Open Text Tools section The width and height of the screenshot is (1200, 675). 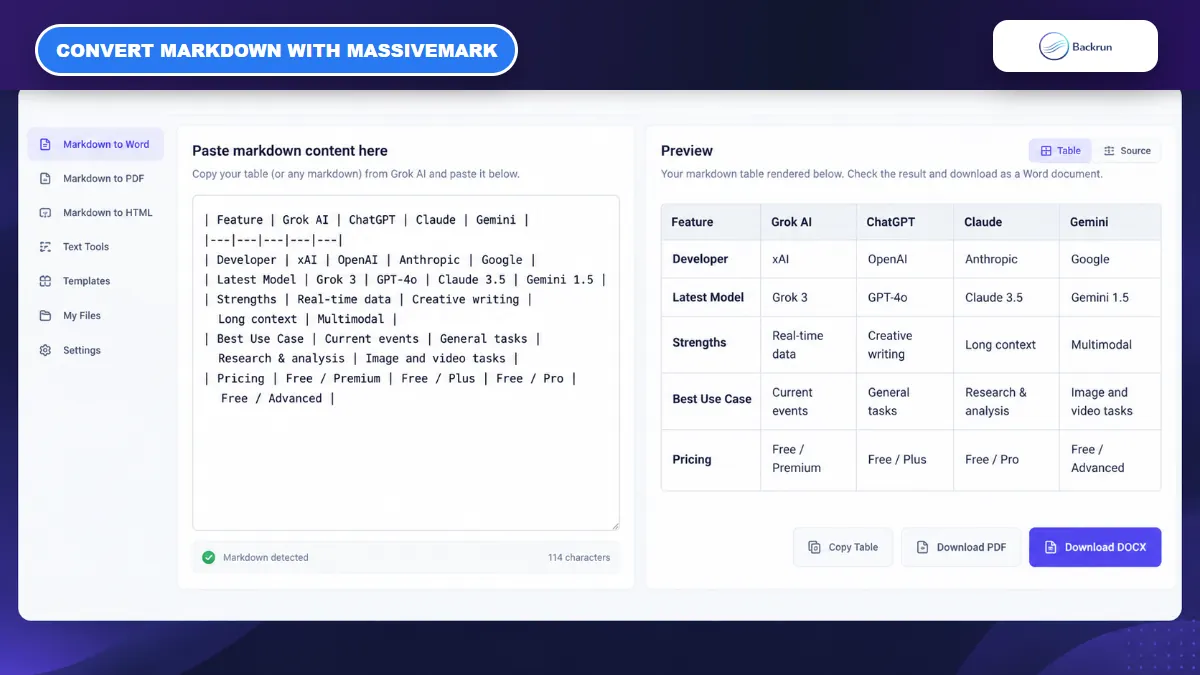[96, 247]
